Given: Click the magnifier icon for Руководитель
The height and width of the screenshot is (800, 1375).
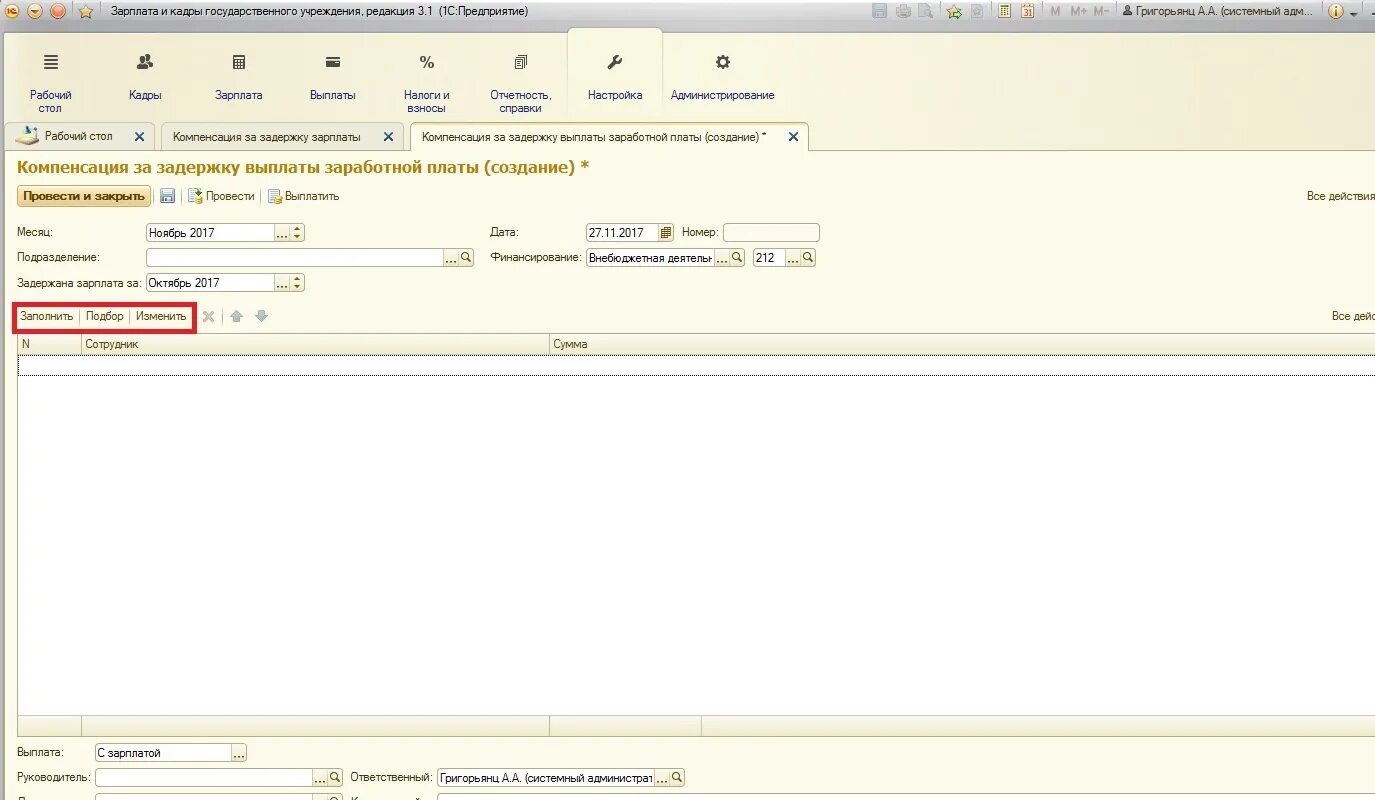Looking at the screenshot, I should pos(335,777).
